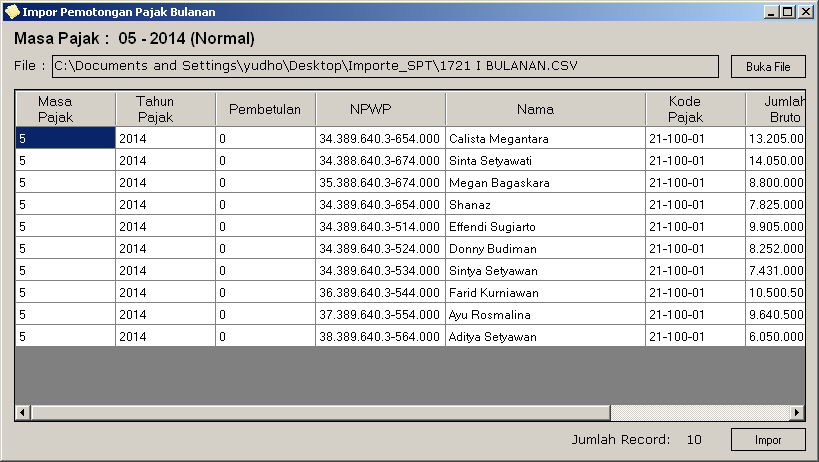Viewport: 819px width, 462px height.
Task: Select the name cell Aditya Setyawan
Action: (x=545, y=336)
